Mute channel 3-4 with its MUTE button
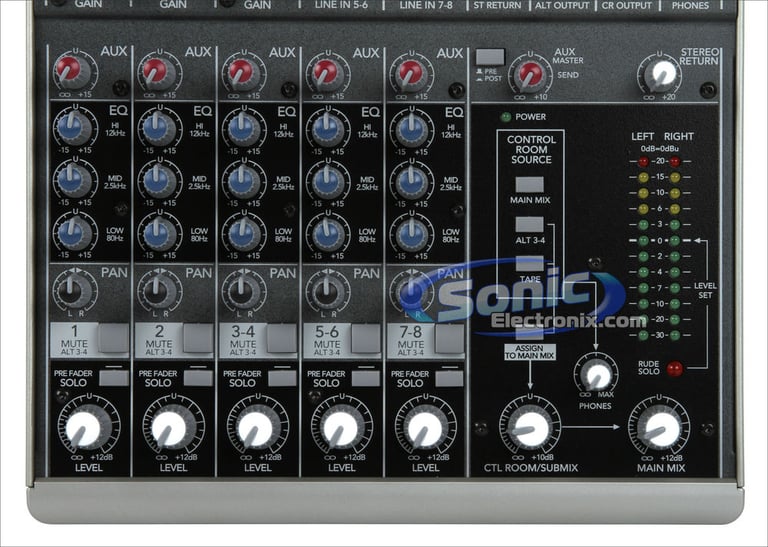768x547 pixels. pos(282,338)
